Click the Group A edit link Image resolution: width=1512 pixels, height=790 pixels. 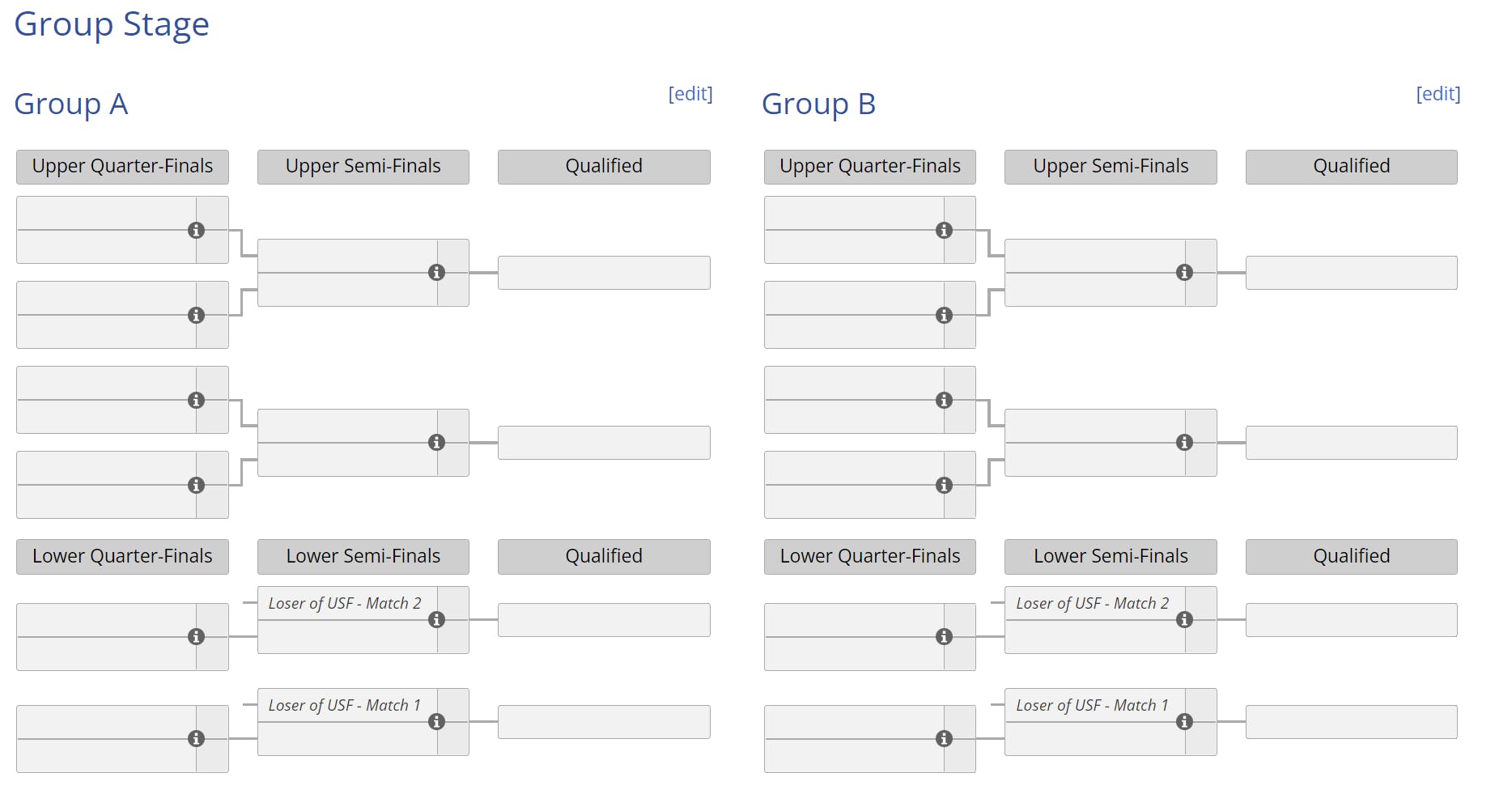pos(690,94)
